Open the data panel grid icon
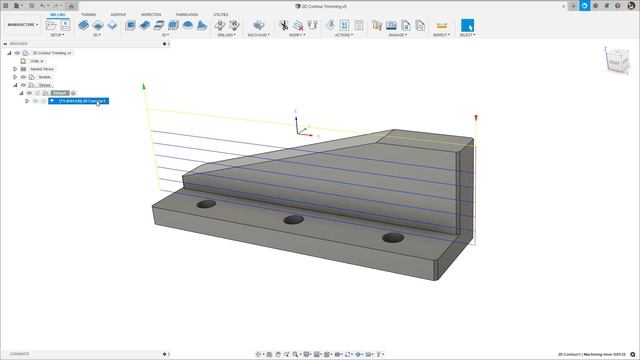This screenshot has width=640, height=360. pyautogui.click(x=6, y=6)
